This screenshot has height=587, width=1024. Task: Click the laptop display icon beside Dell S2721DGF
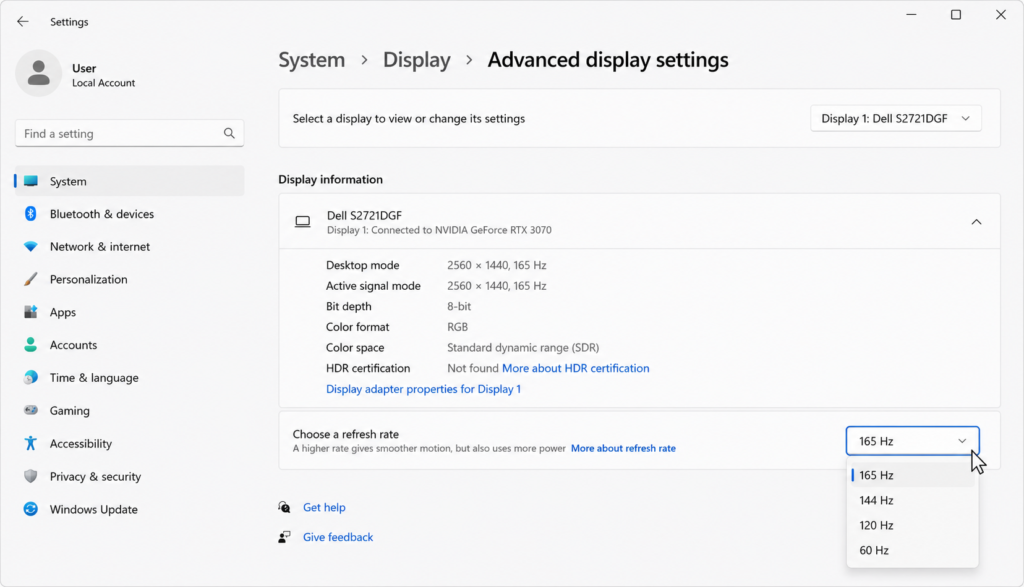pos(302,222)
